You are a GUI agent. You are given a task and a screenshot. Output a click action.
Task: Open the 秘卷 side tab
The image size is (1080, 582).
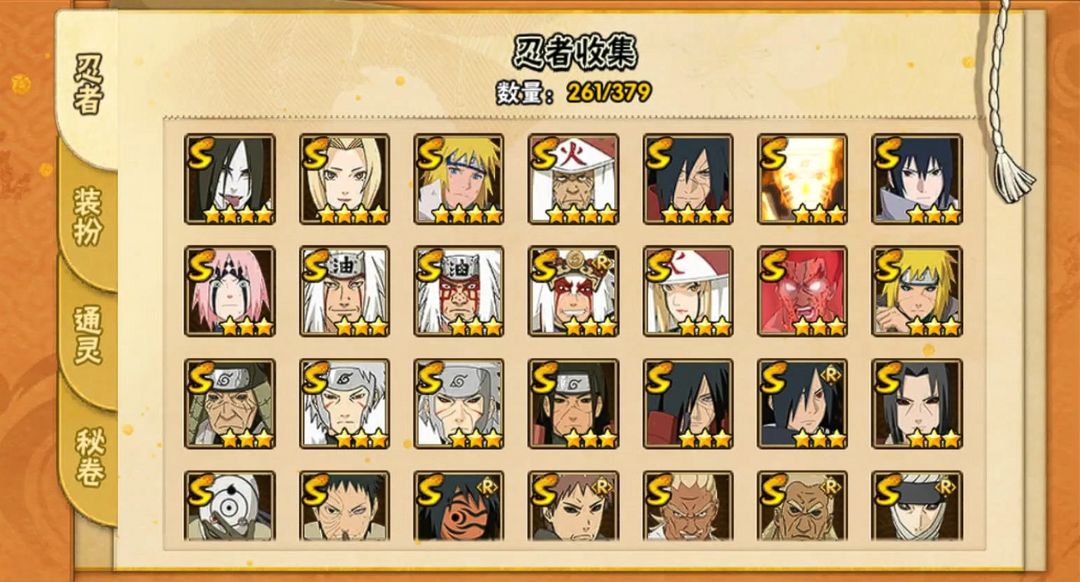click(88, 457)
